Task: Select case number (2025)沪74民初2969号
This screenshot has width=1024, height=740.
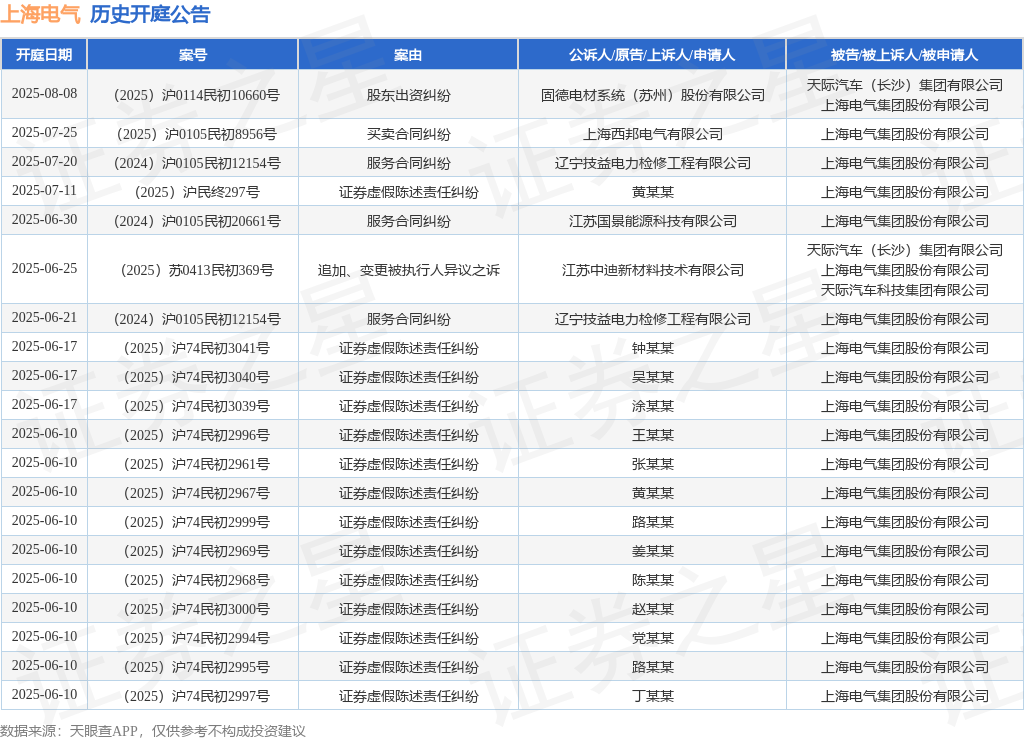Action: tap(197, 551)
